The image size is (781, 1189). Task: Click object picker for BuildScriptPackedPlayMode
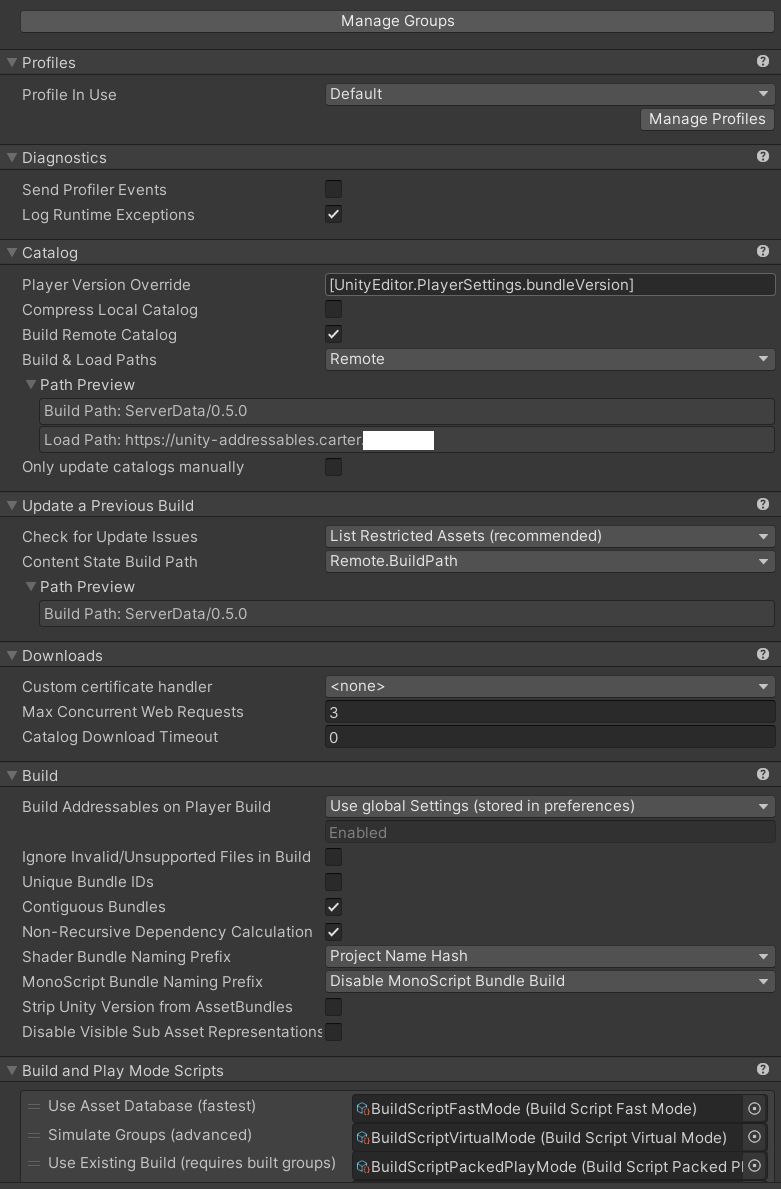pyautogui.click(x=755, y=1166)
